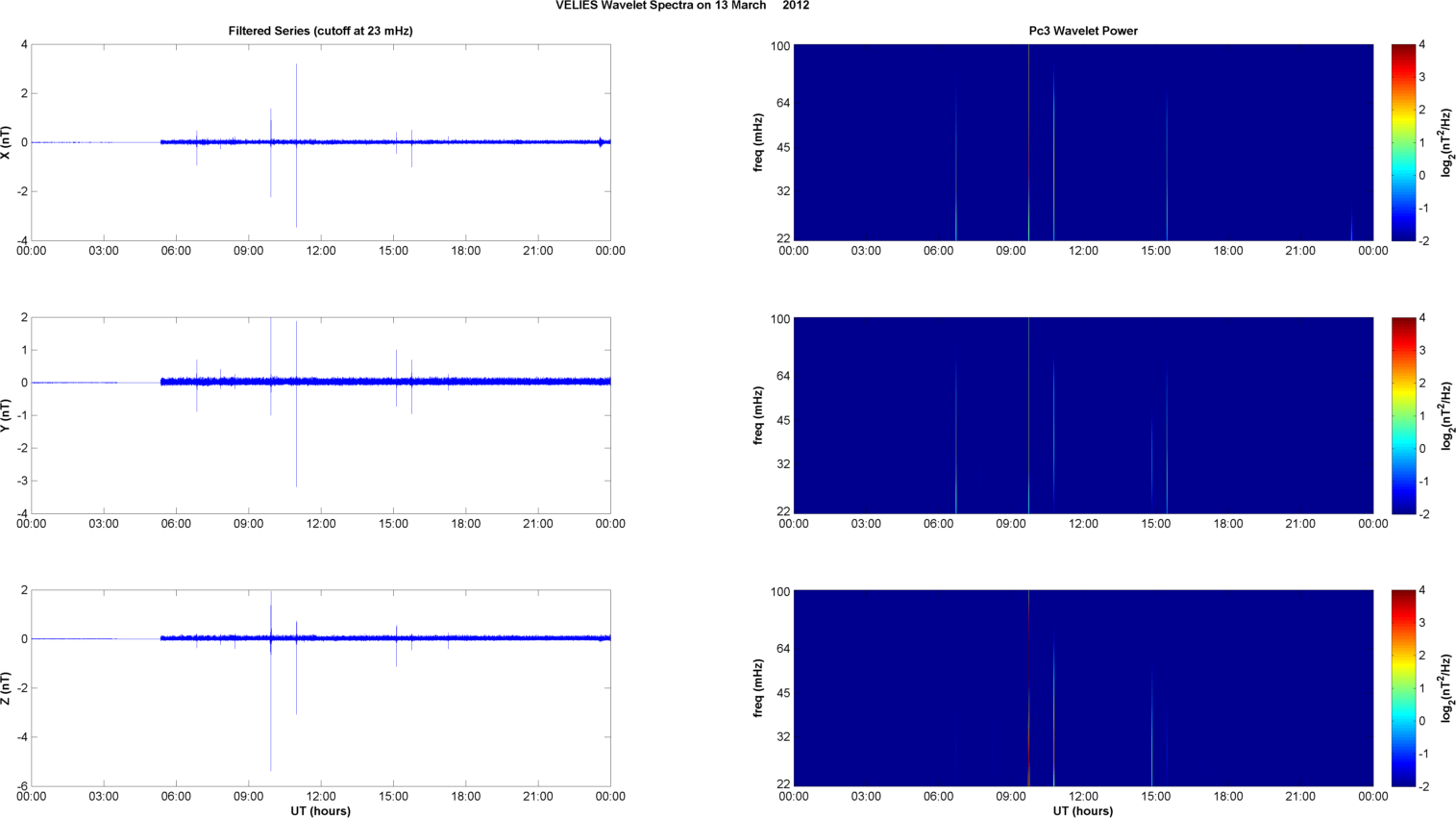Click the 06:00 tick label under the Y series plot
1456x818 pixels.
pos(176,524)
